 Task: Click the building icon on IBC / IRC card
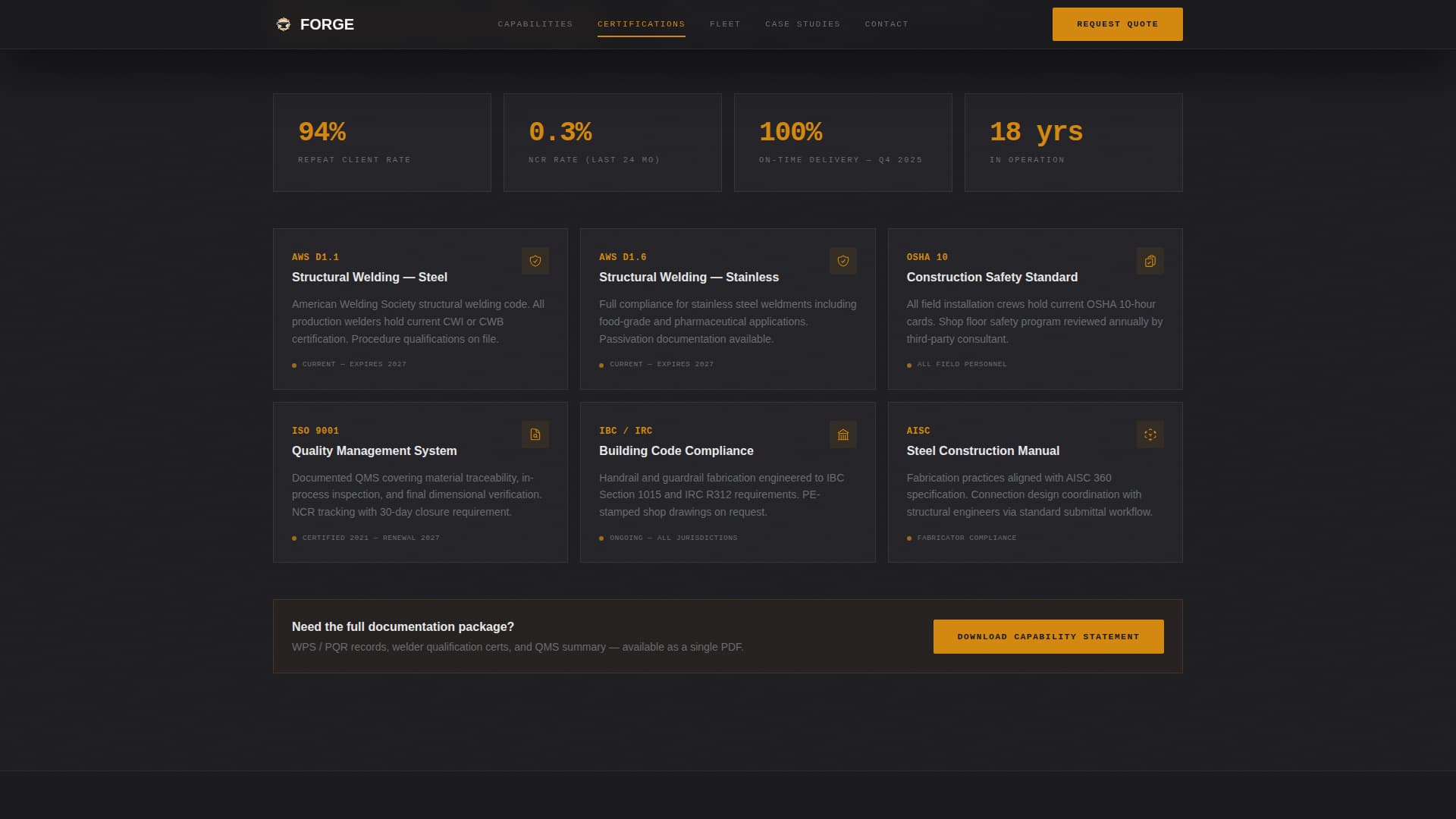[843, 435]
